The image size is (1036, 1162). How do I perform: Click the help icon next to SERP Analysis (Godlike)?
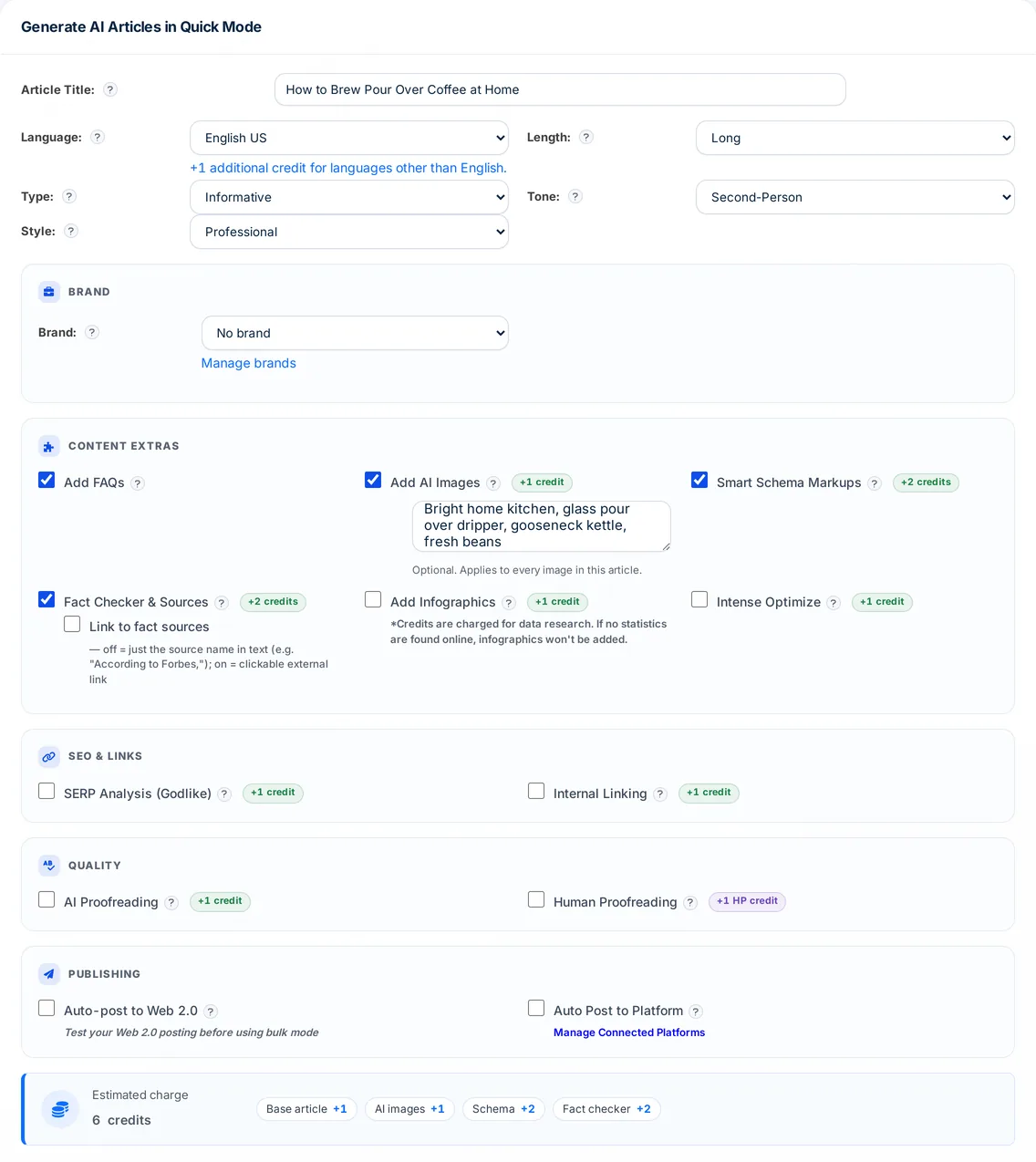click(225, 794)
